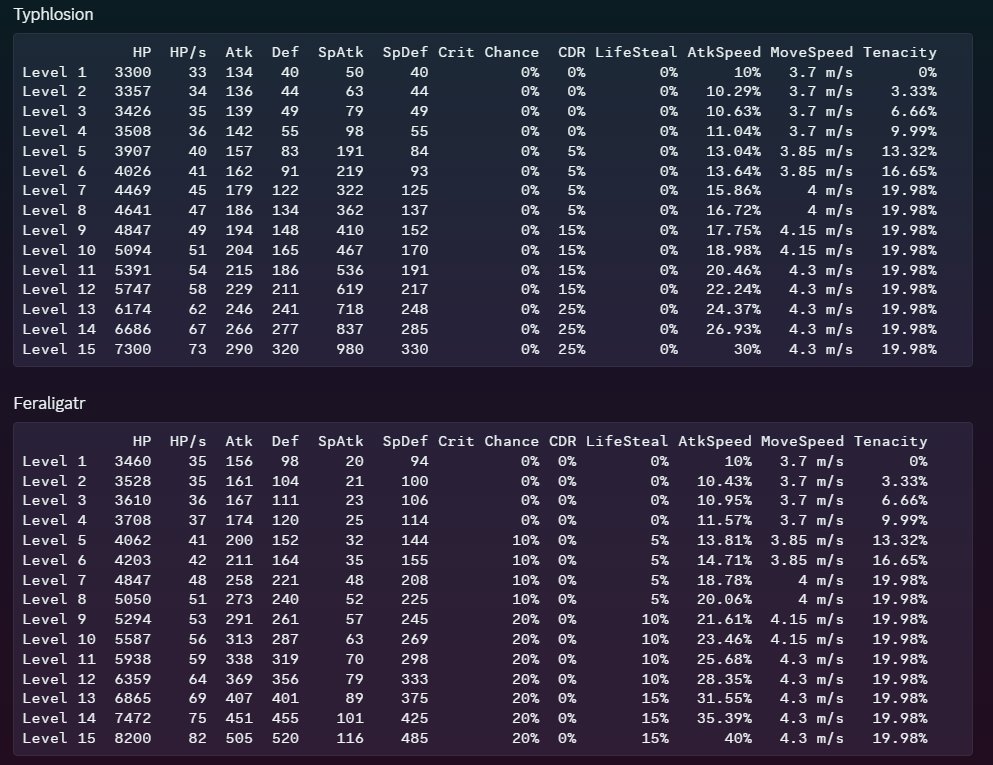Click Feraligatr Level 12 Def value 356
The height and width of the screenshot is (765, 993).
tap(285, 679)
